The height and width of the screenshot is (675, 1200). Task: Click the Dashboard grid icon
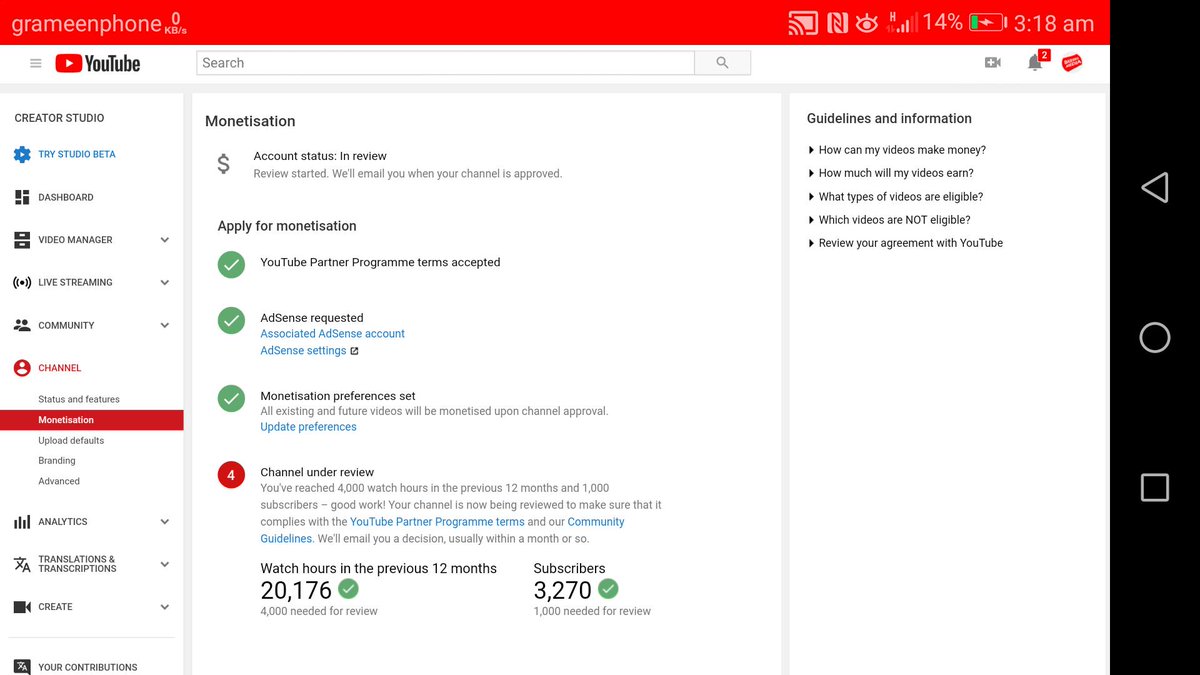pyautogui.click(x=22, y=197)
